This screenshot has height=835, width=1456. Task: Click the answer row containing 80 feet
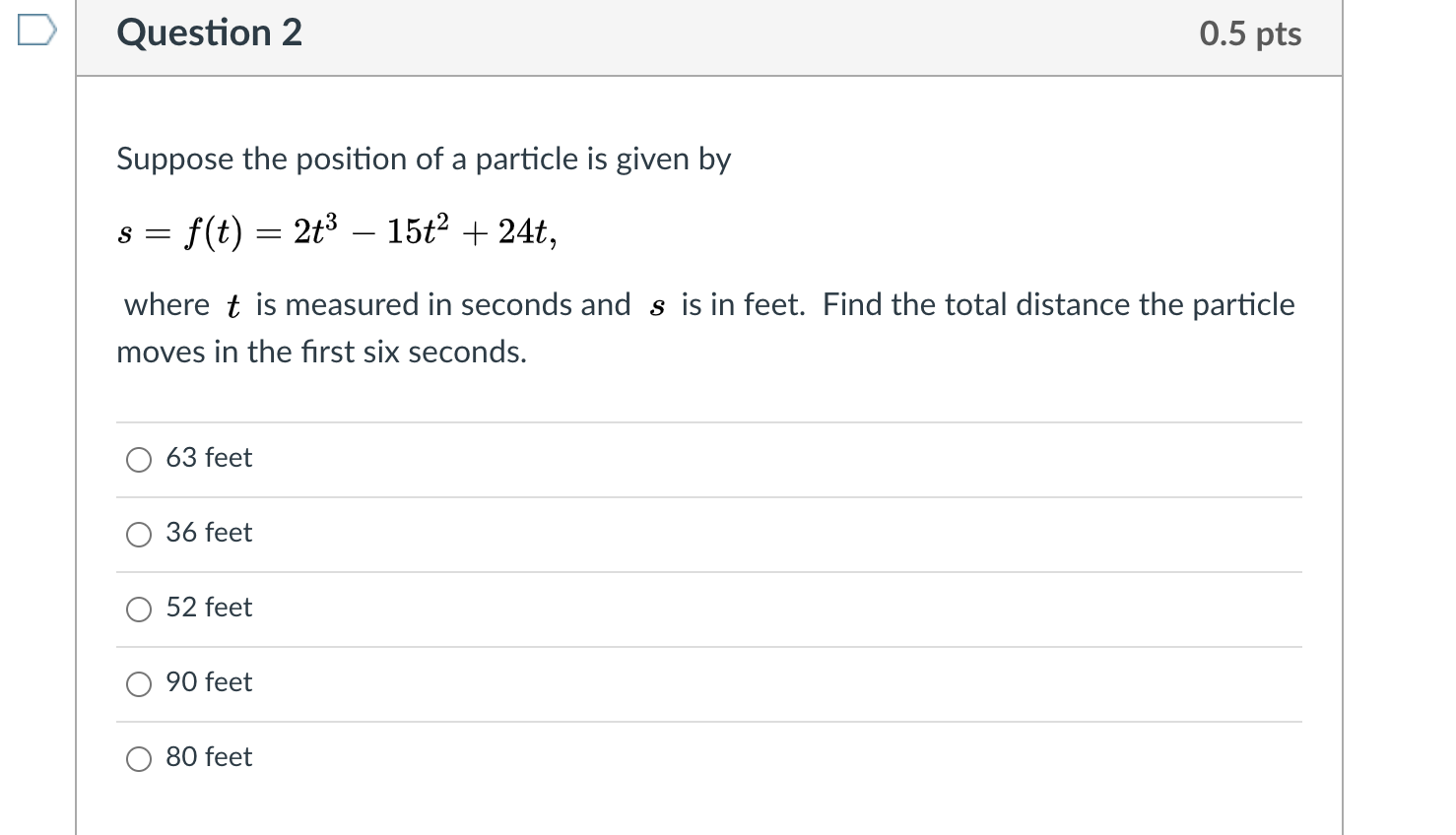point(708,758)
